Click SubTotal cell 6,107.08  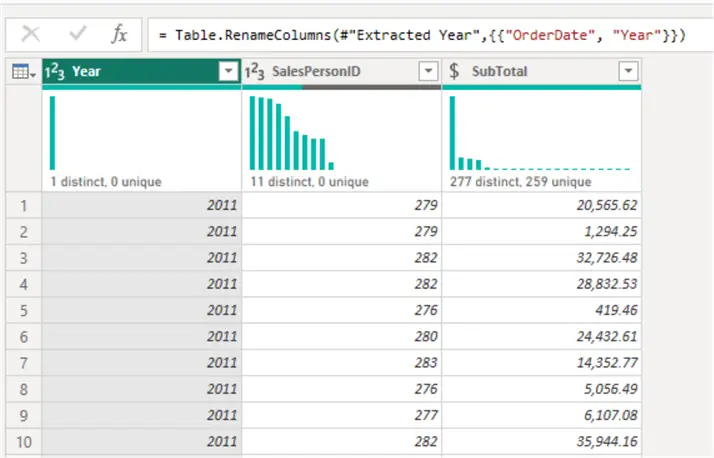tap(541, 416)
